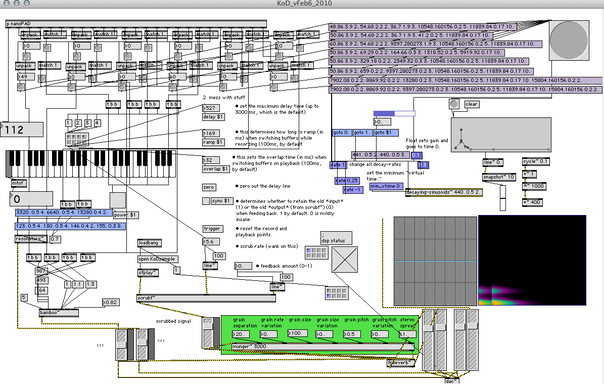Click the large round bang button
This screenshot has width=604, height=384.
point(569,40)
